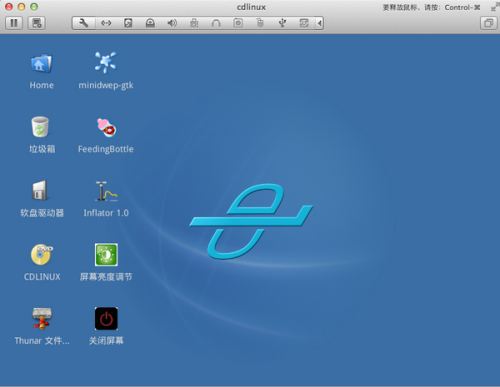Click the sharing sync arrows icon
Viewport: 500px width, 387px height.
click(304, 23)
